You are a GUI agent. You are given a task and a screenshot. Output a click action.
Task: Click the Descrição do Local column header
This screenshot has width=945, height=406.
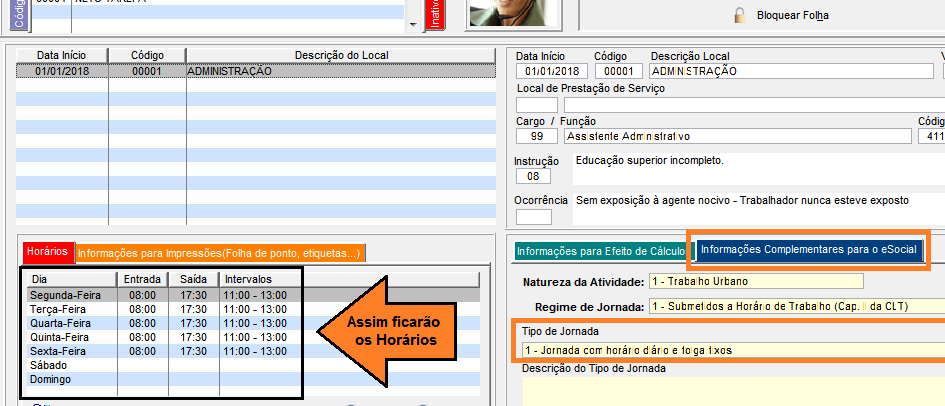pyautogui.click(x=341, y=55)
